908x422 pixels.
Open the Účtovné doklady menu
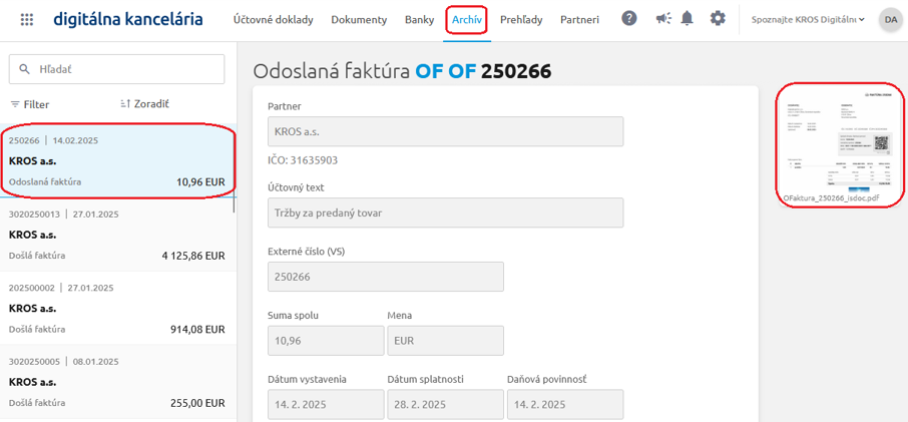(x=275, y=19)
